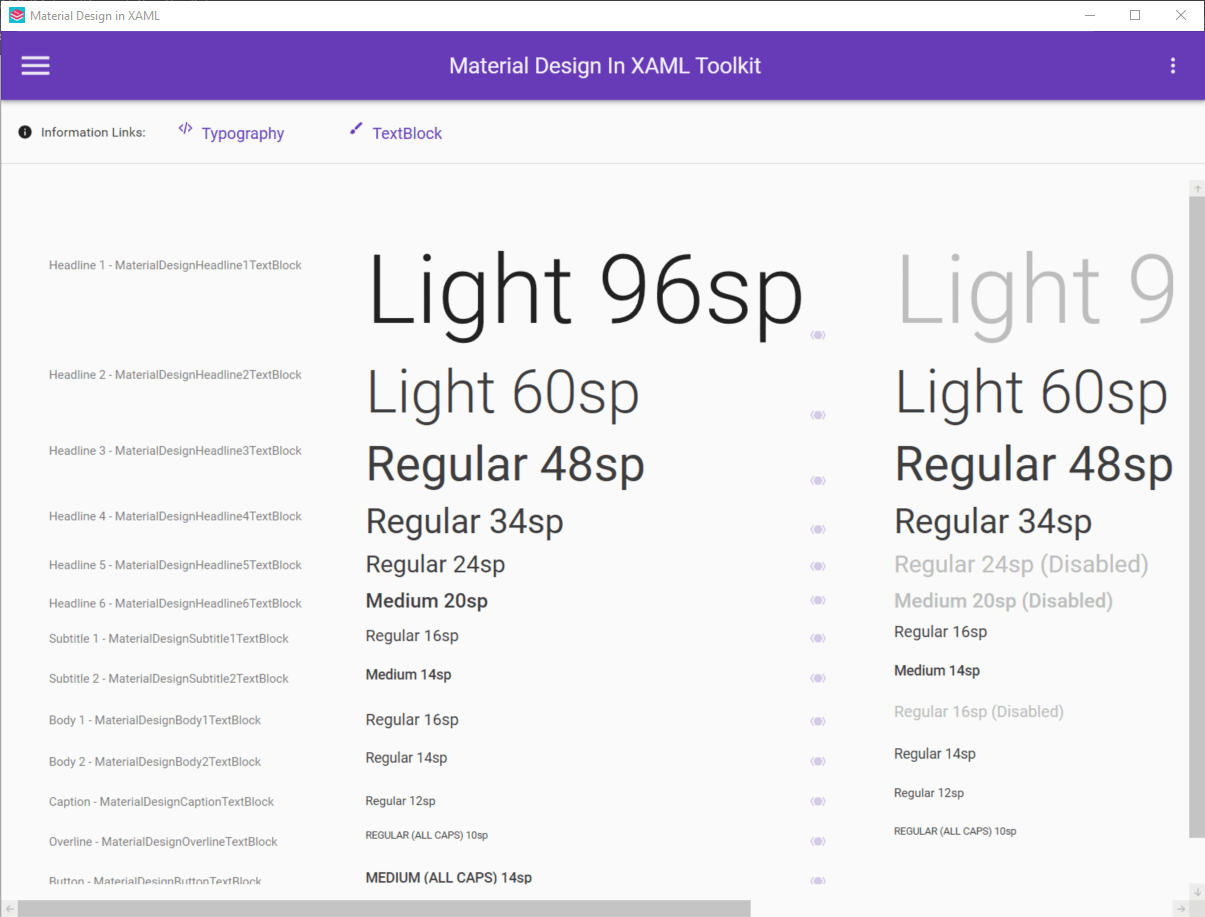Click the 'Regular 24sp (Disabled)' sample text
1205x917 pixels.
click(1021, 564)
